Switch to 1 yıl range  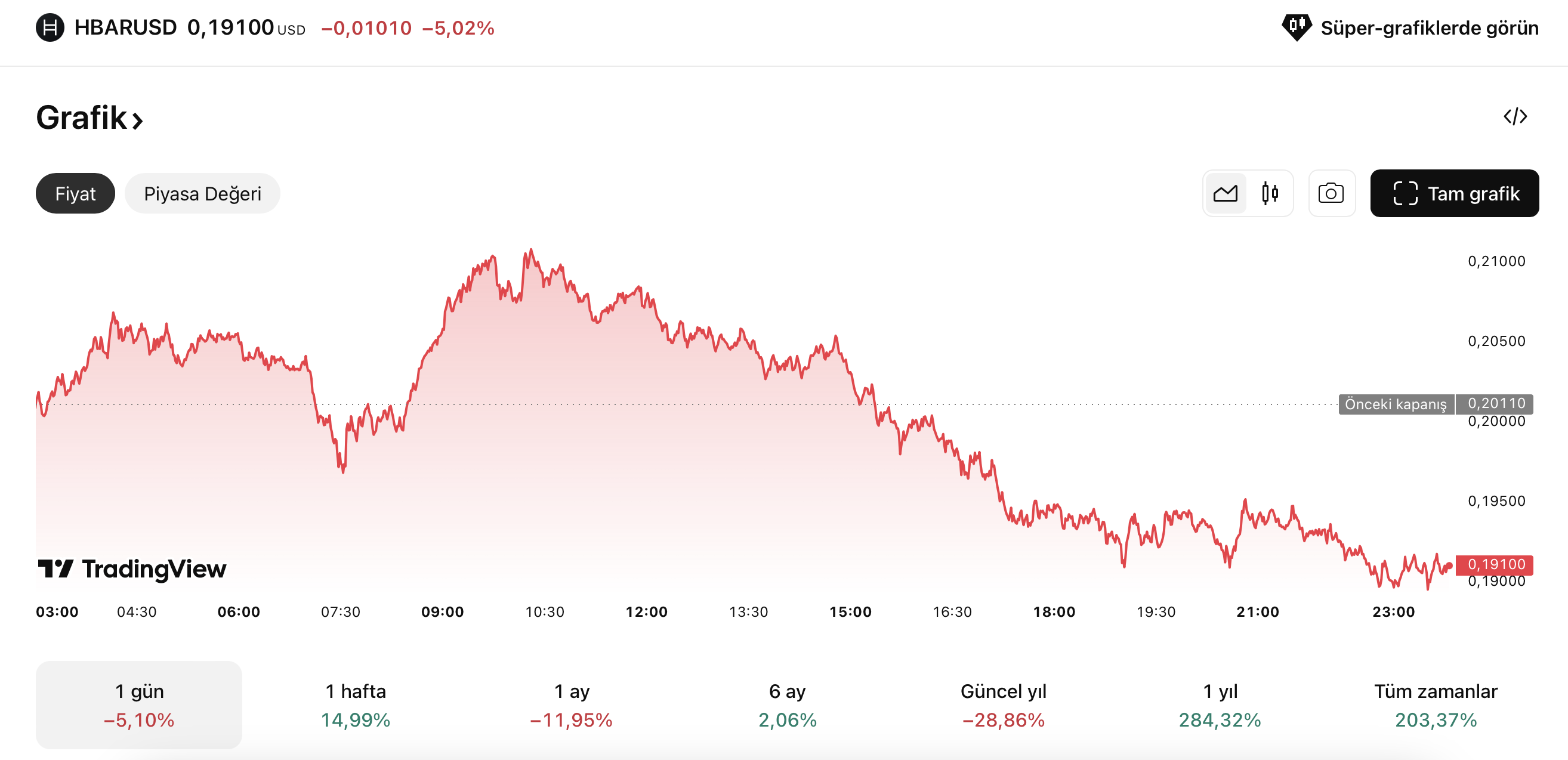coord(1220,705)
